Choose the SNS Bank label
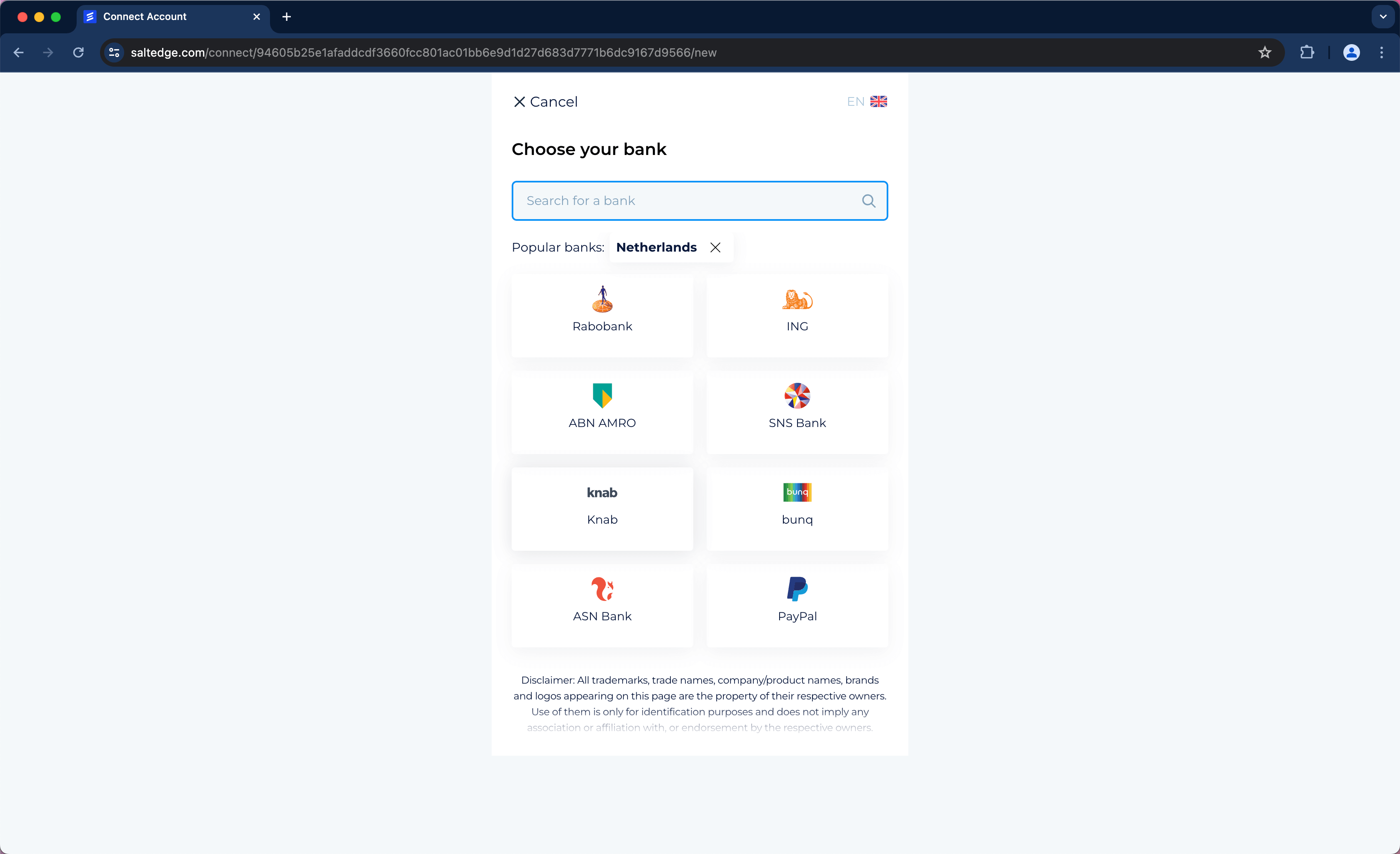This screenshot has width=1400, height=854. (797, 423)
